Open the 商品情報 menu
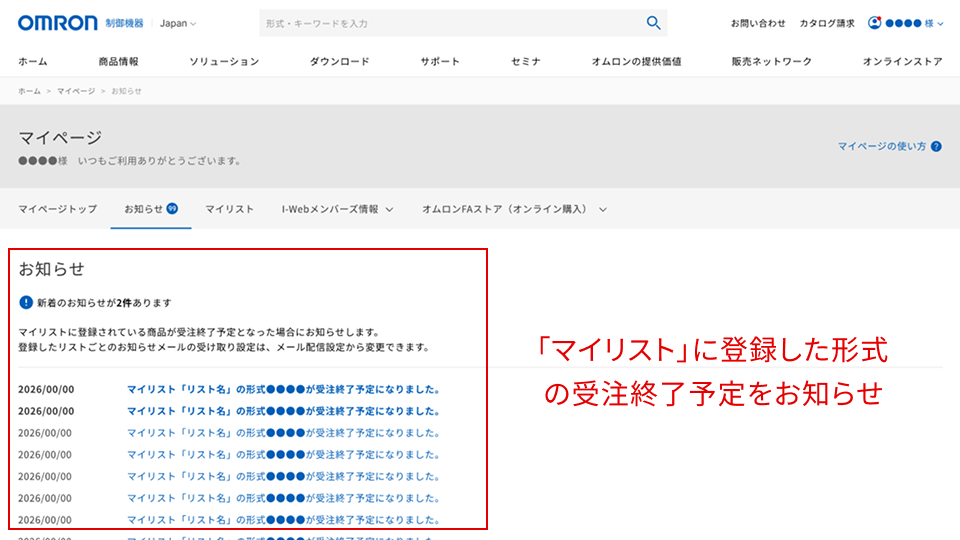 (118, 61)
